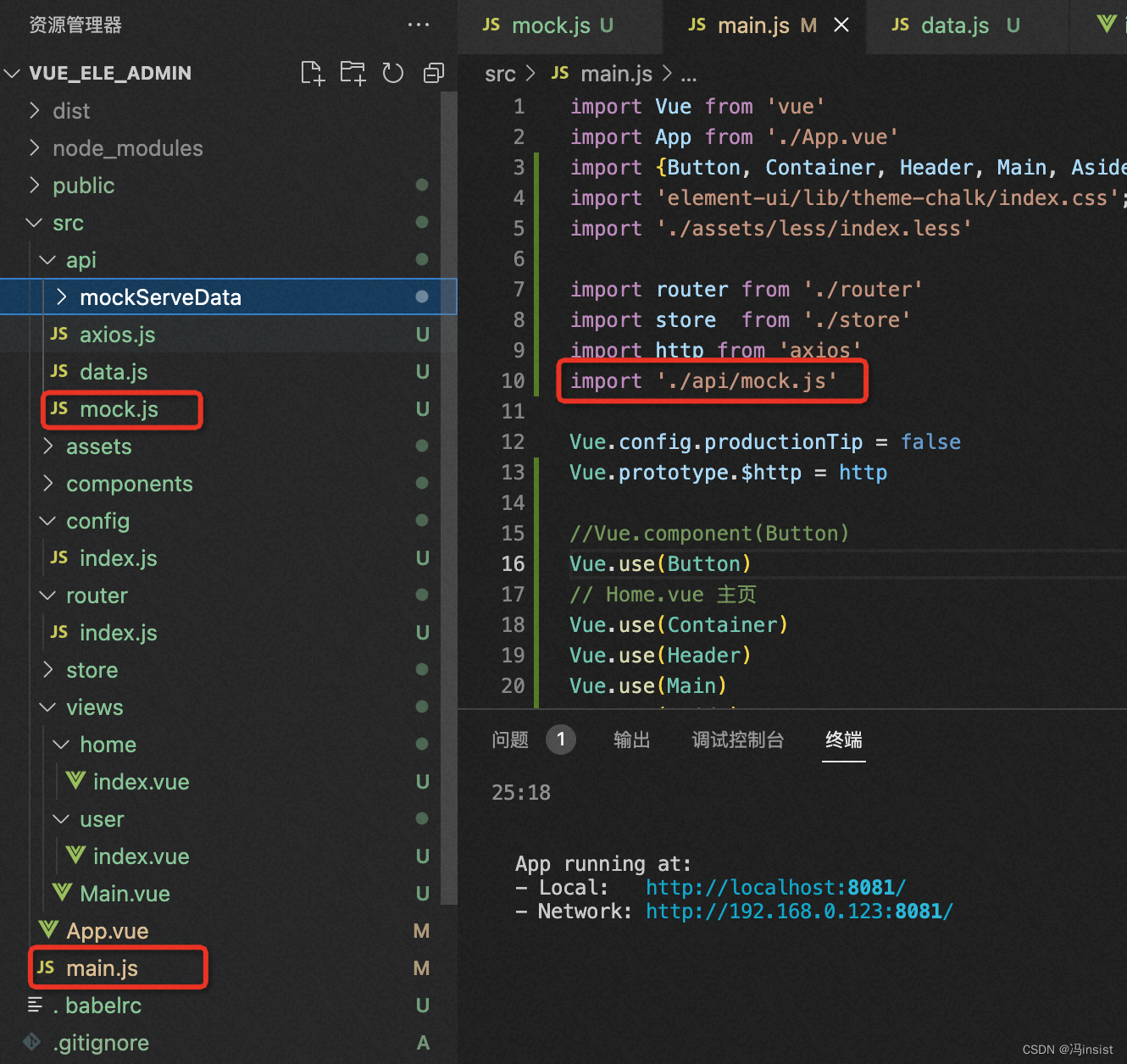Open index.js under the config folder
The height and width of the screenshot is (1064, 1127).
coord(229,558)
